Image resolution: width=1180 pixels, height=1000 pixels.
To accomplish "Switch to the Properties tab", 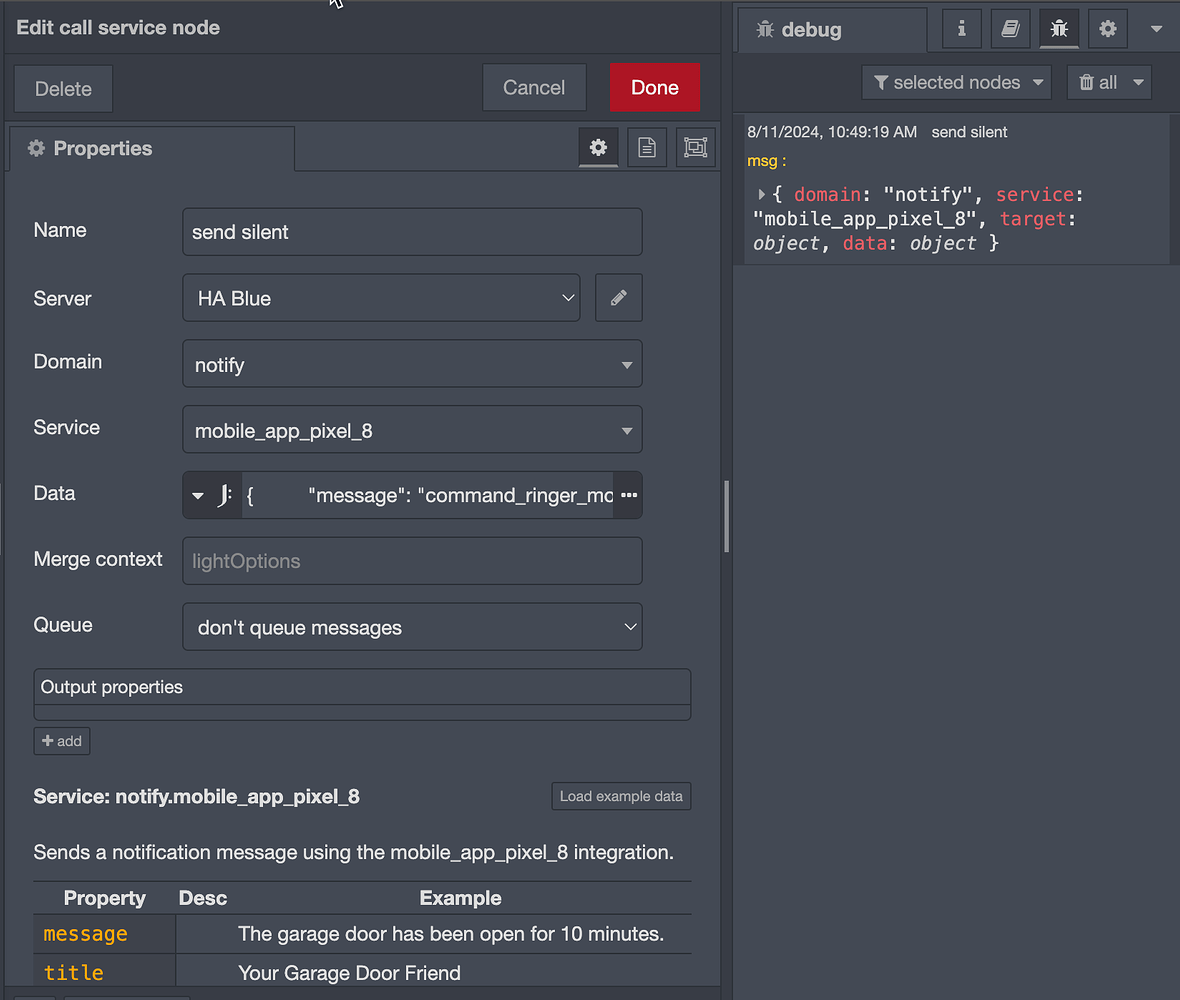I will pyautogui.click(x=152, y=148).
